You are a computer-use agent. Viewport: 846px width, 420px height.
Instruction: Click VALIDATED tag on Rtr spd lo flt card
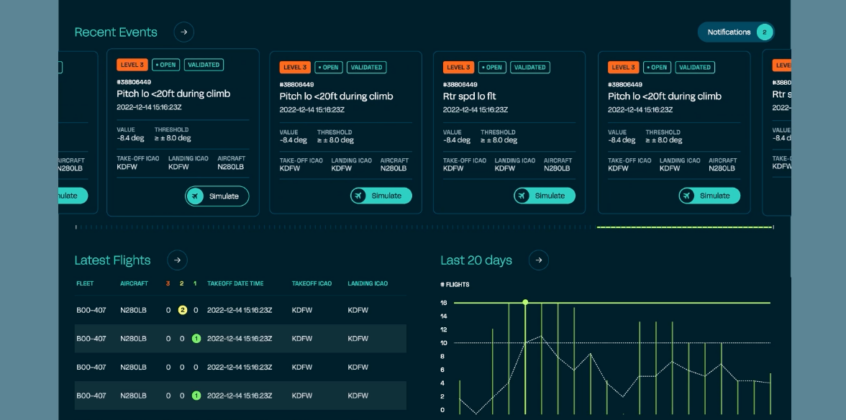(529, 67)
